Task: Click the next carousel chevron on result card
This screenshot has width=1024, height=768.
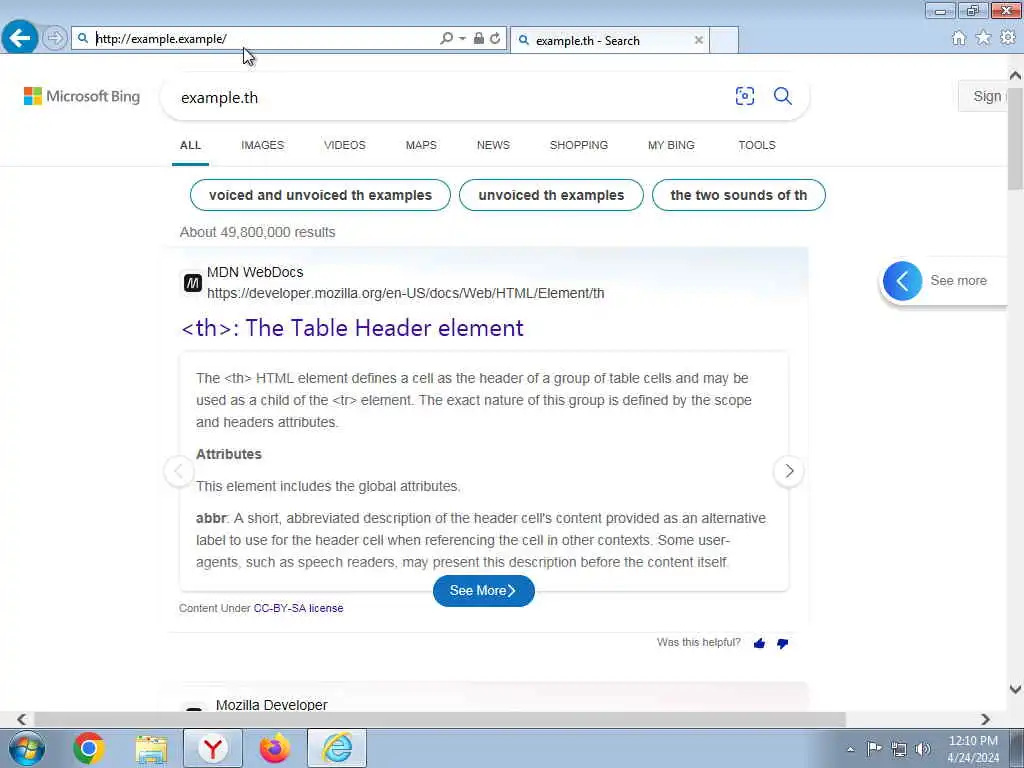Action: [x=789, y=471]
